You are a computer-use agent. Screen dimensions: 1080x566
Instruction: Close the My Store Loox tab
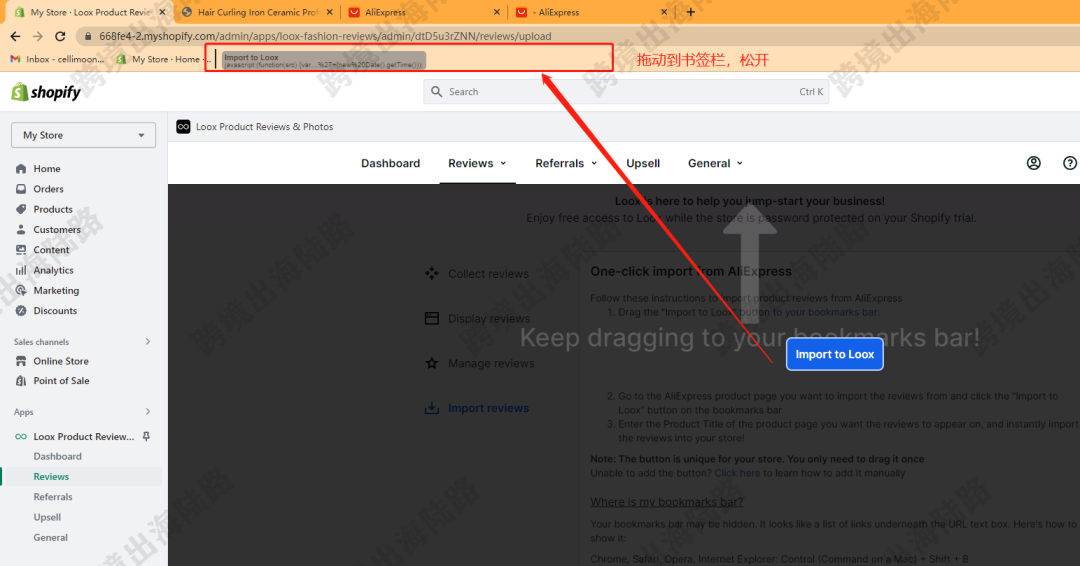163,12
